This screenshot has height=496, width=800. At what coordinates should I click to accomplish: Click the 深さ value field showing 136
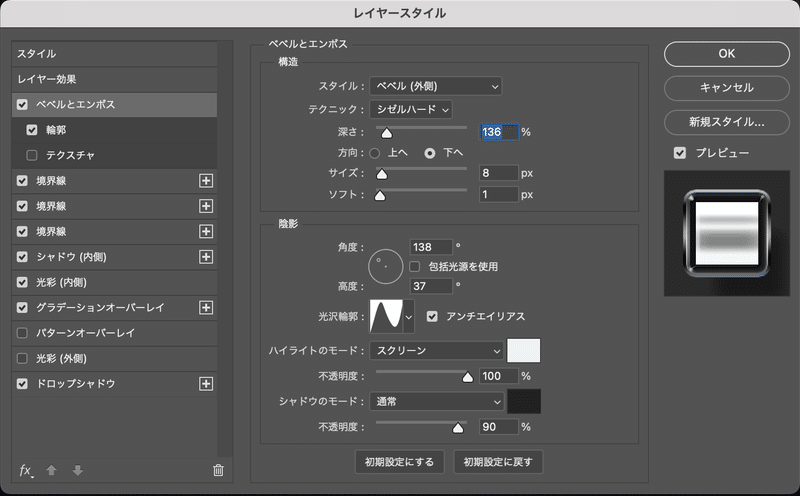pos(499,132)
